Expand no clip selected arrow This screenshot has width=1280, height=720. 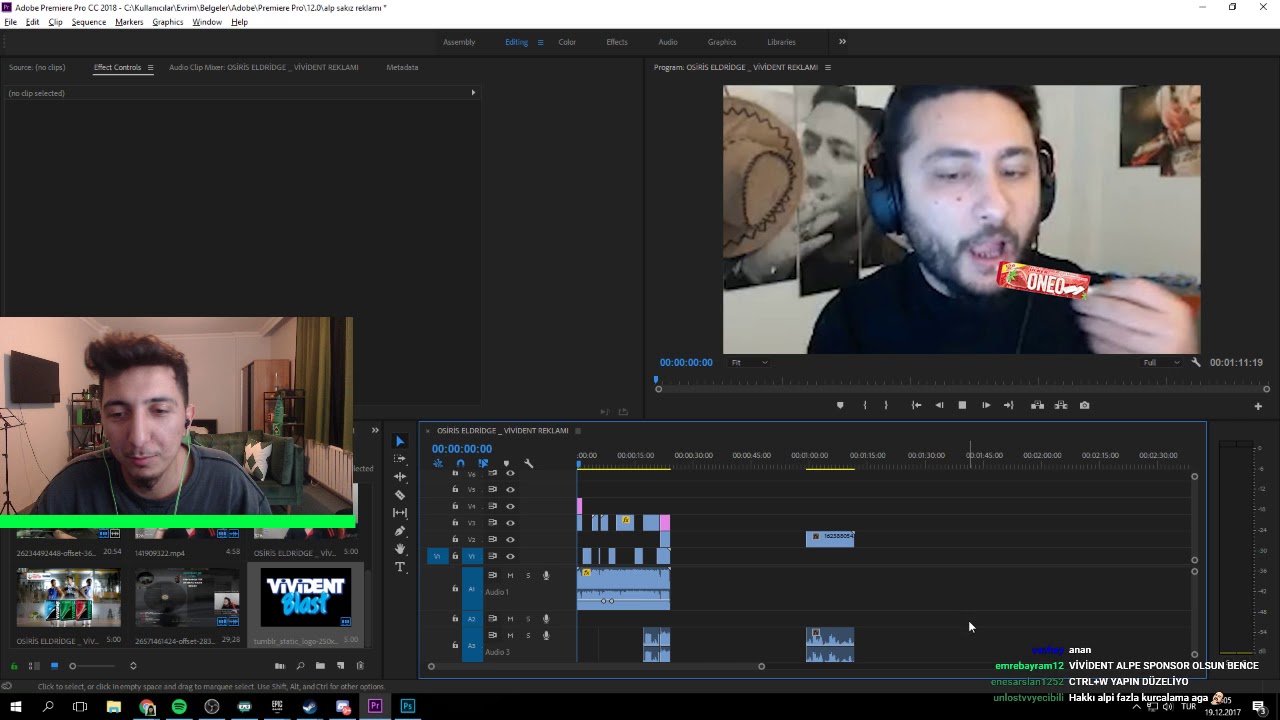(x=473, y=93)
